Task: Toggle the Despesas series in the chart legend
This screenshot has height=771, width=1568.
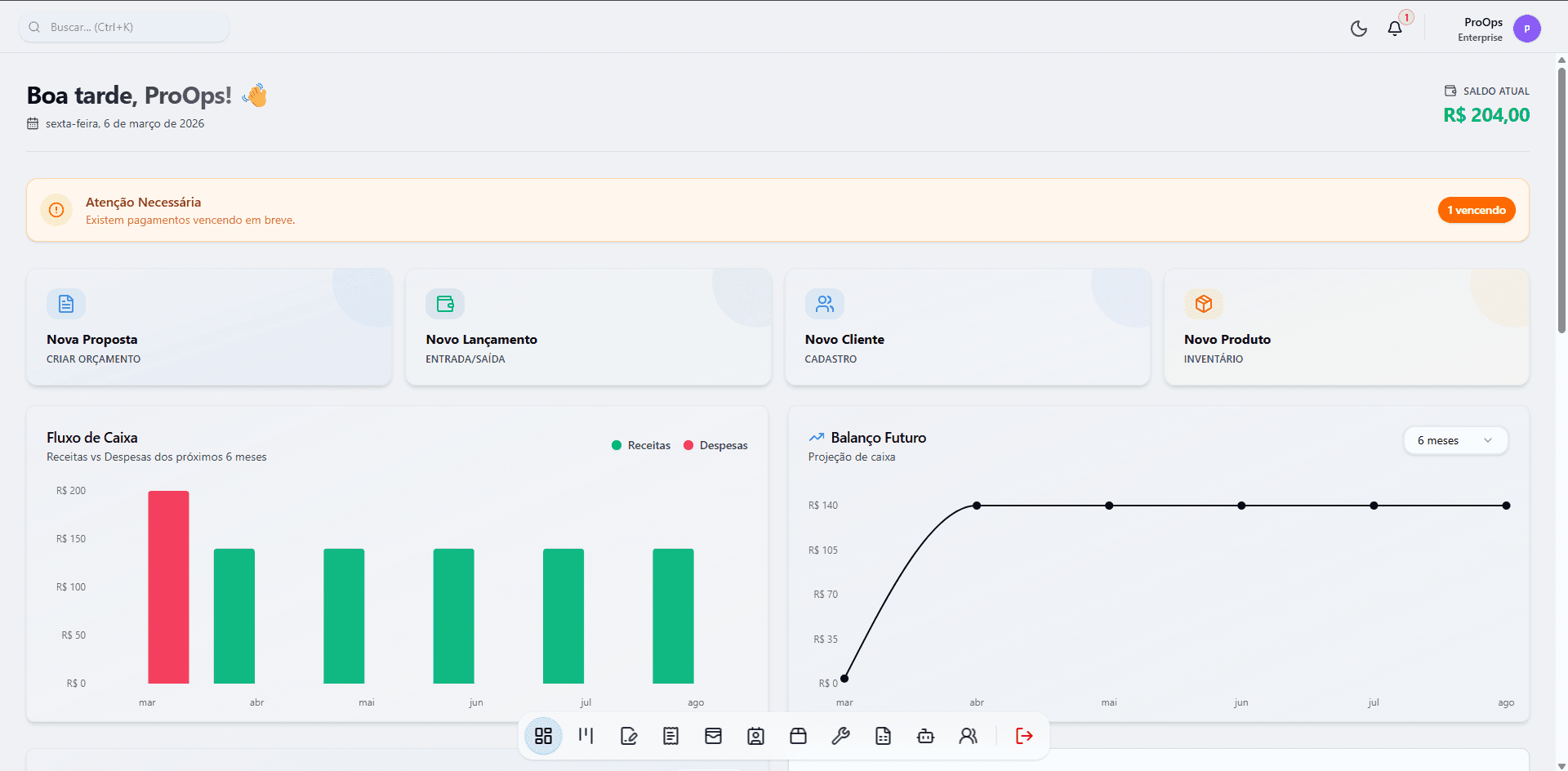Action: coord(715,445)
